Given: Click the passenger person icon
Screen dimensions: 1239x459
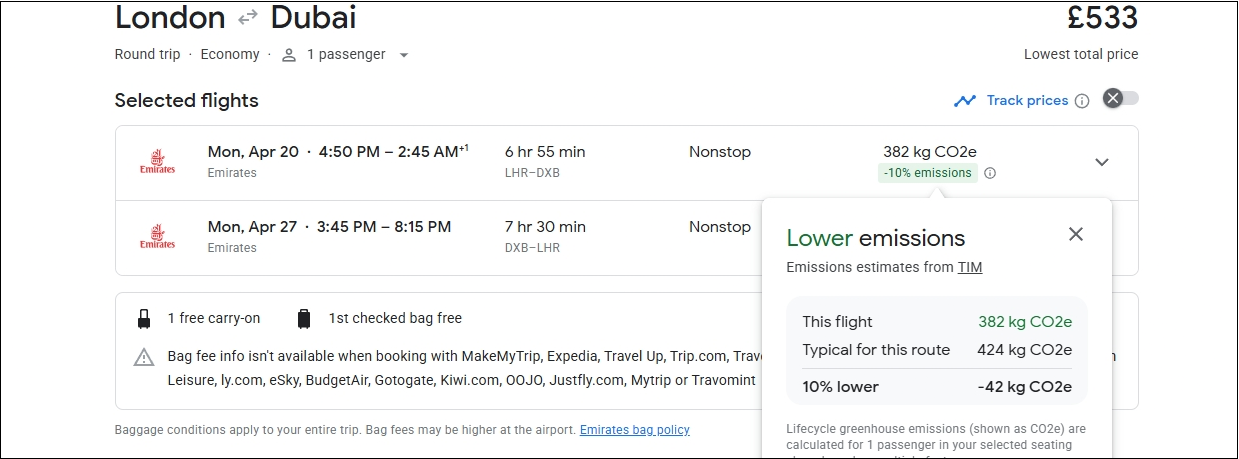Looking at the screenshot, I should point(289,55).
